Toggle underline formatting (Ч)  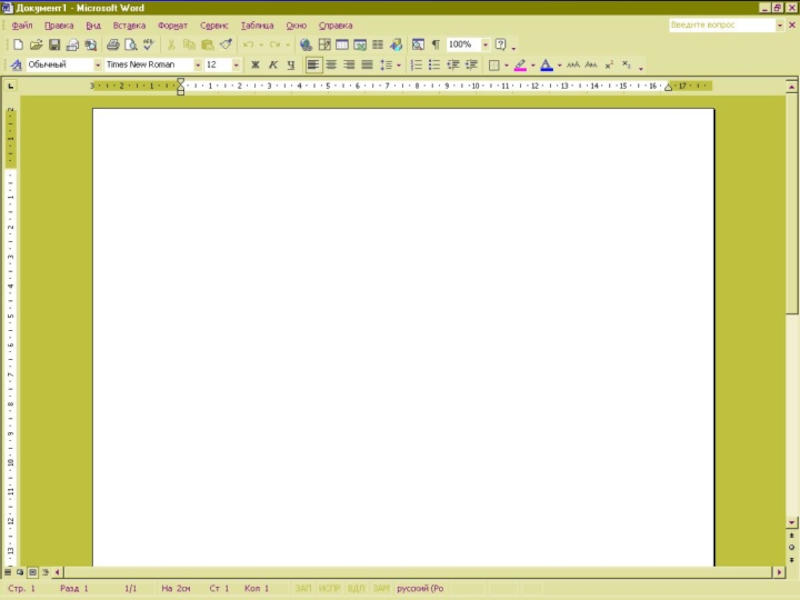coord(291,65)
